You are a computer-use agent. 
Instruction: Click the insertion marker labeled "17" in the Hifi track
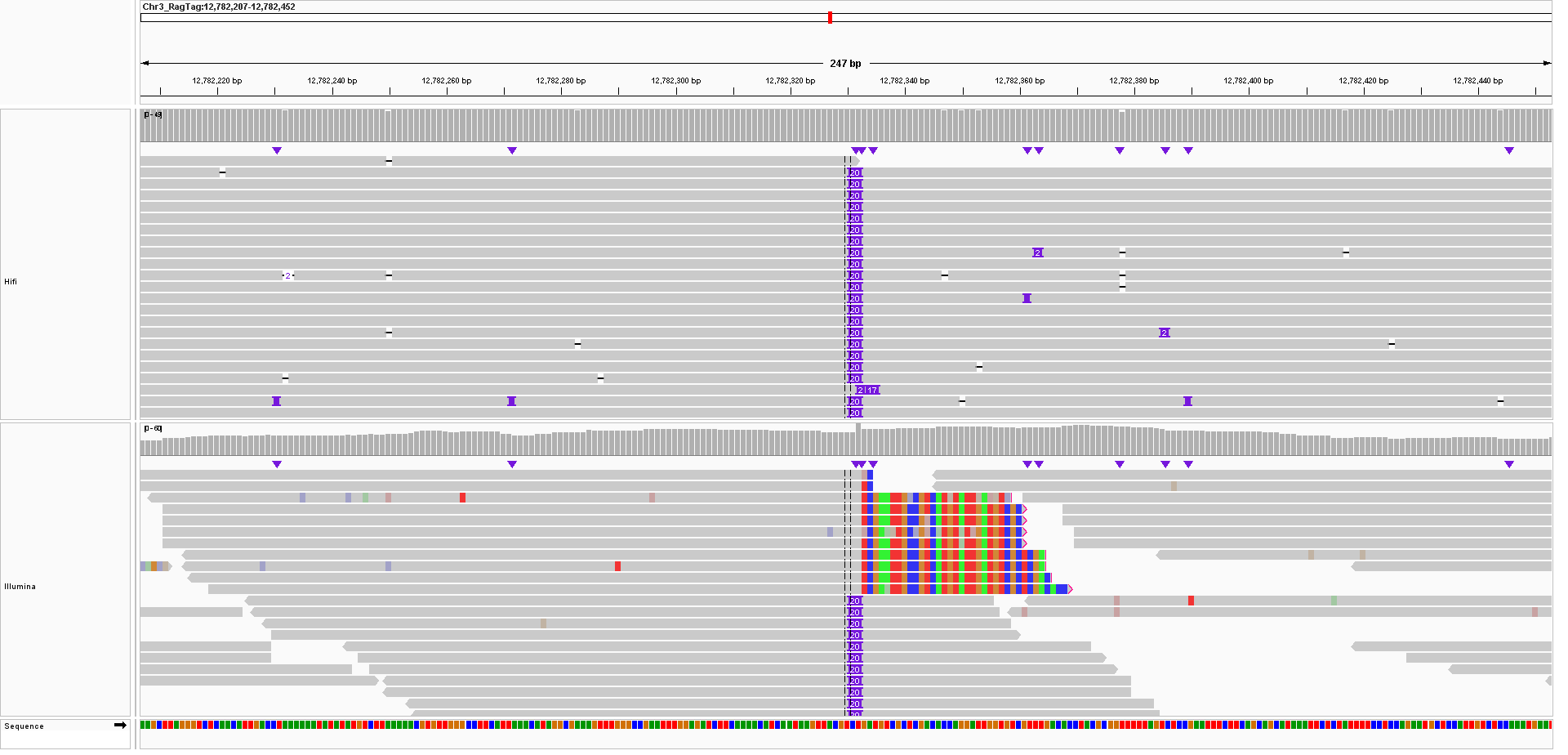[872, 390]
